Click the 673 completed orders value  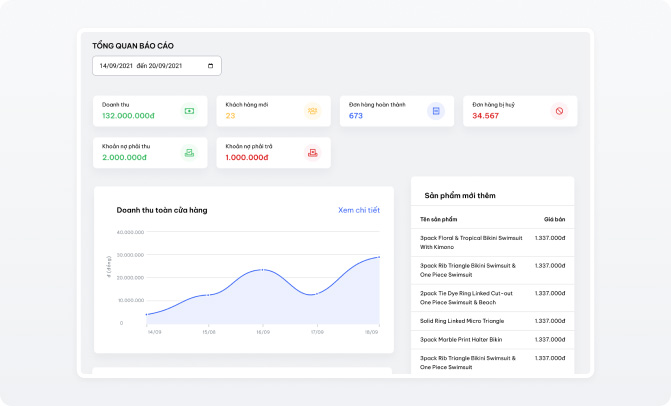coord(356,116)
